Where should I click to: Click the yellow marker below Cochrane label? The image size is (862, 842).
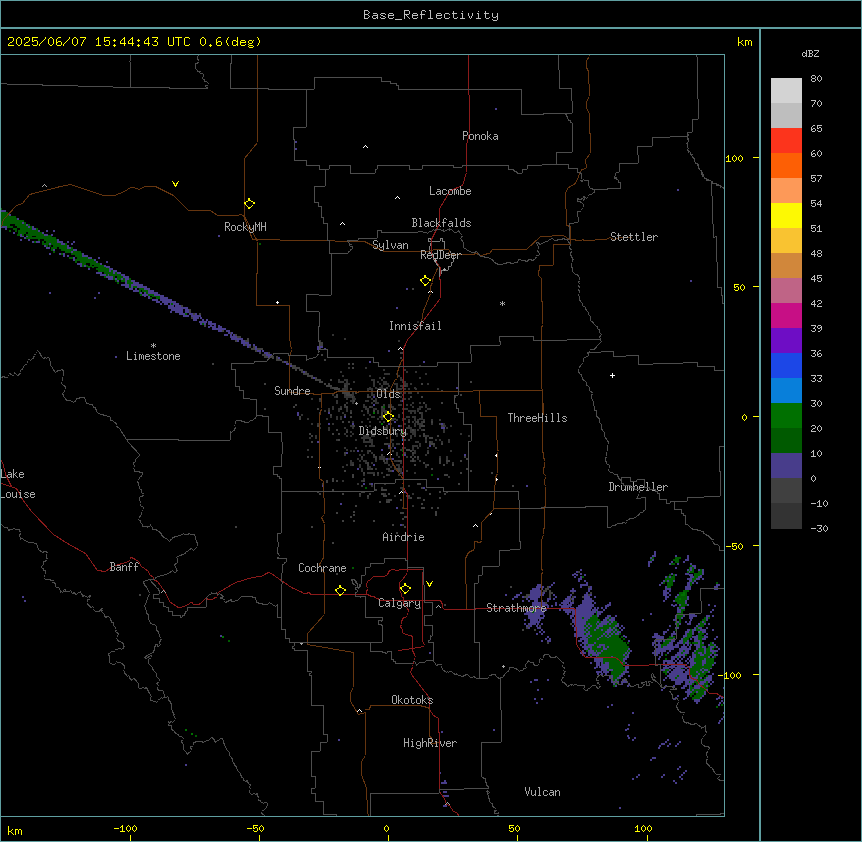[340, 590]
